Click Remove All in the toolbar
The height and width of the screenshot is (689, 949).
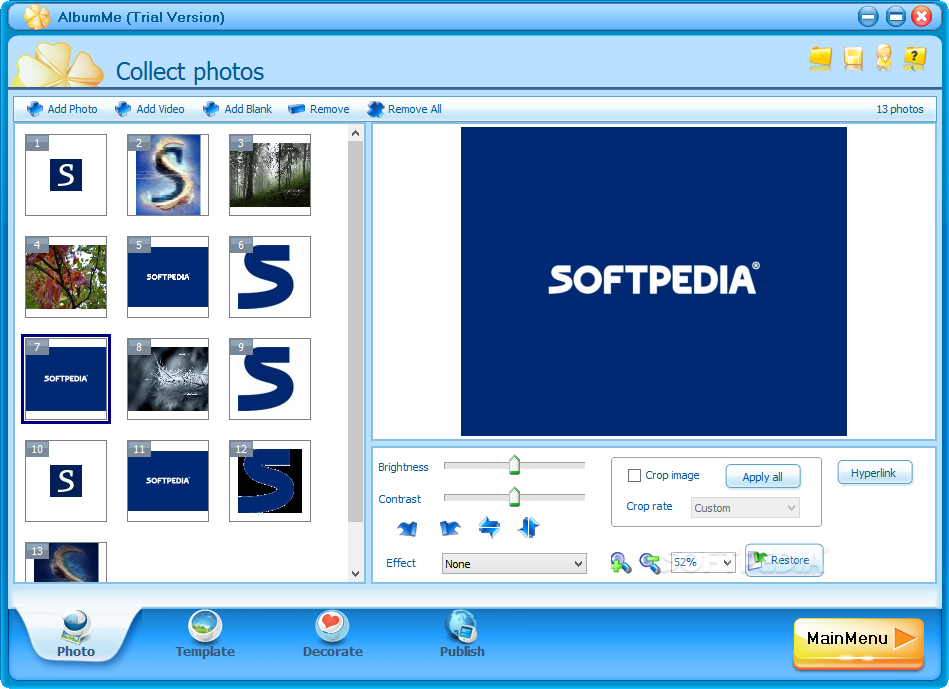[x=404, y=109]
